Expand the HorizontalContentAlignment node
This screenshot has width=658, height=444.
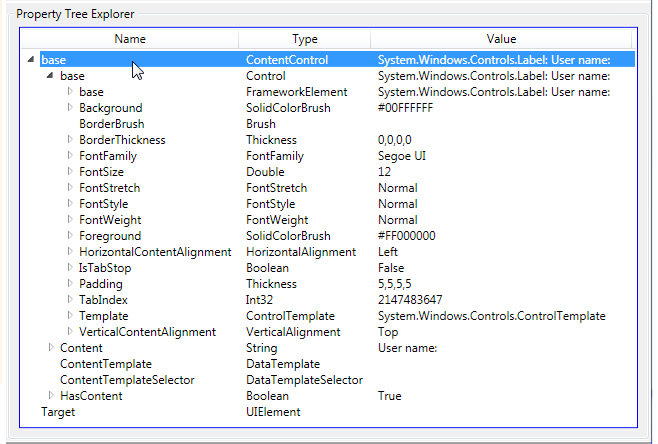70,251
